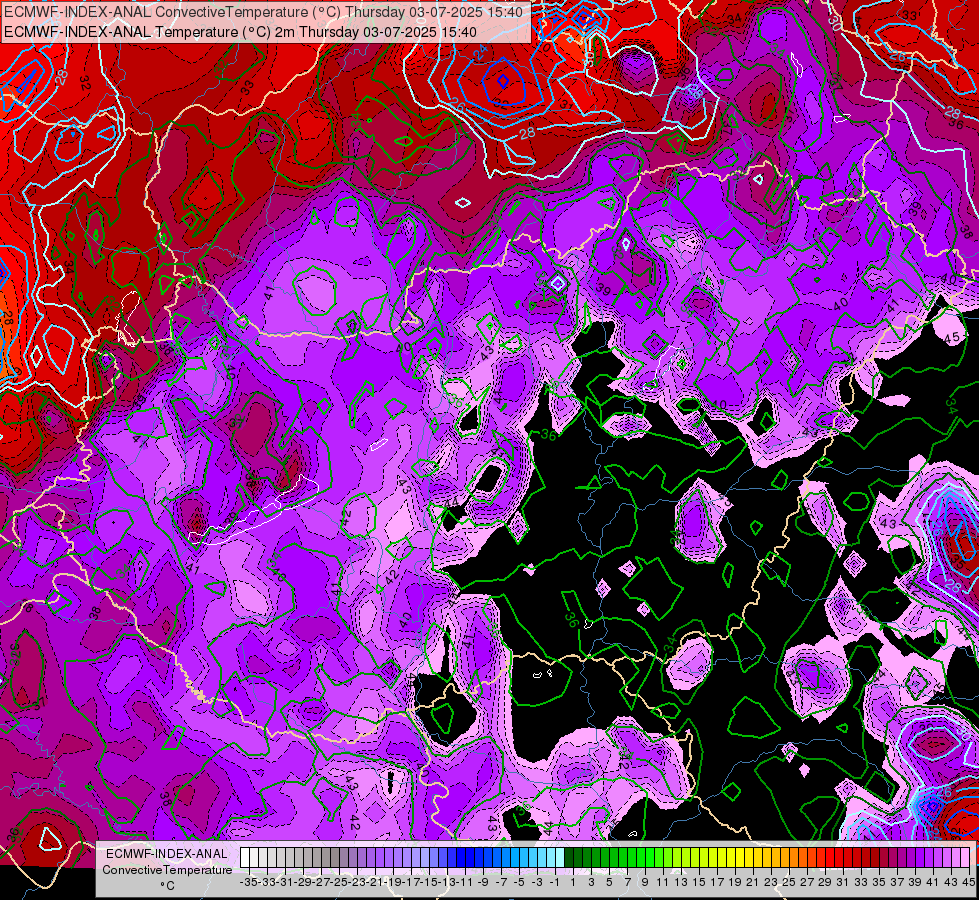Image resolution: width=979 pixels, height=900 pixels.
Task: Pick the orange swatch above legend value 25
Action: point(784,858)
